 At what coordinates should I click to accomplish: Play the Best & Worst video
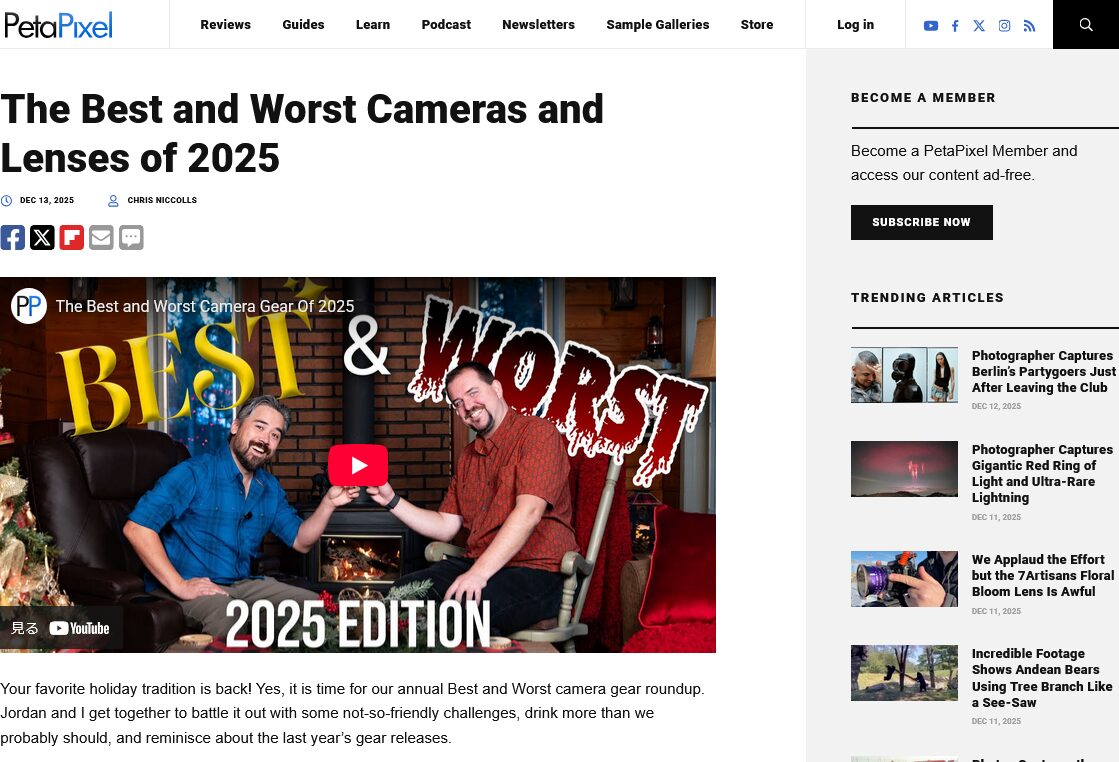357,465
